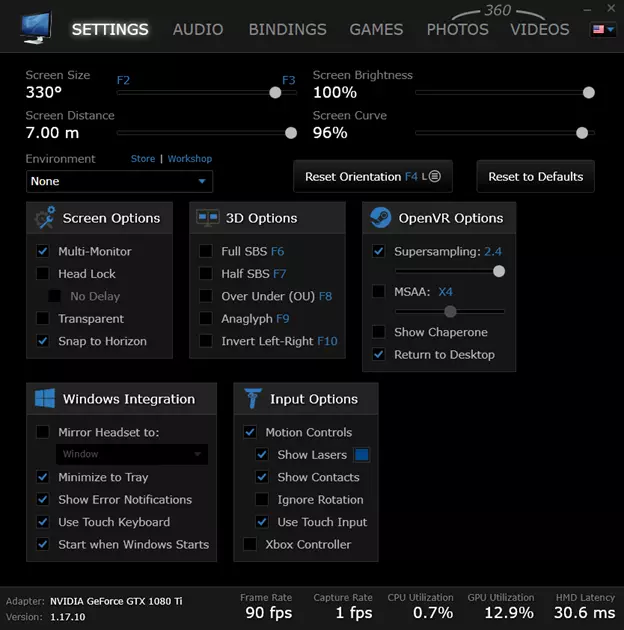Uncheck Snap to Horizon
This screenshot has height=630, width=624.
coord(43,341)
